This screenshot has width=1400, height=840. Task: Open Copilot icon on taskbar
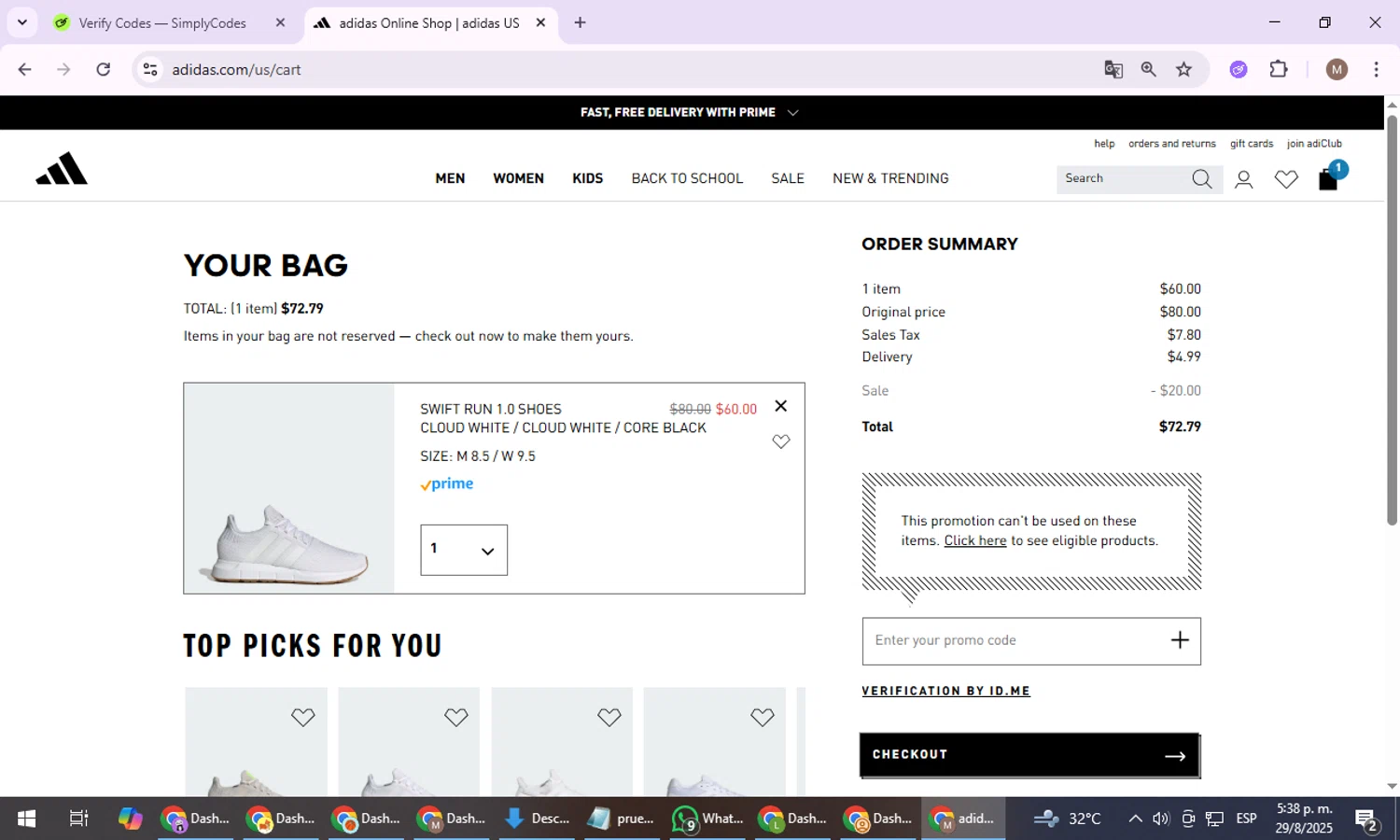pos(131,819)
